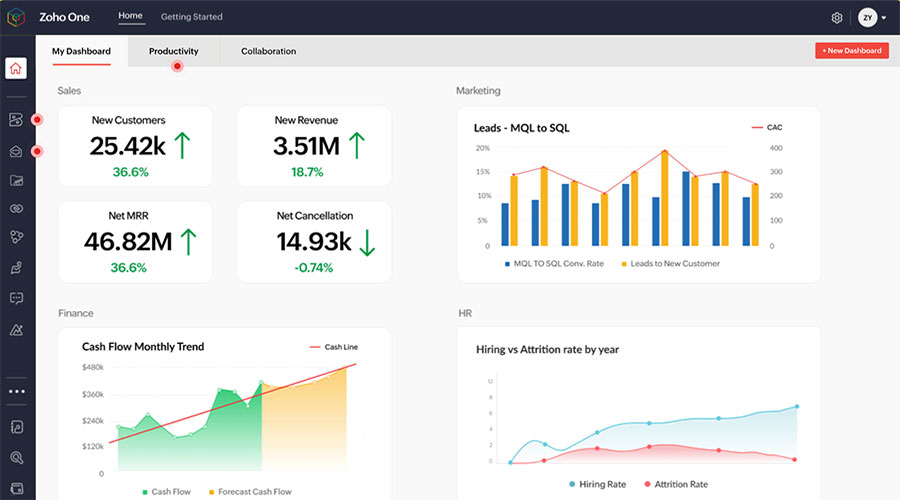Click the Home icon in the sidebar

coord(16,69)
